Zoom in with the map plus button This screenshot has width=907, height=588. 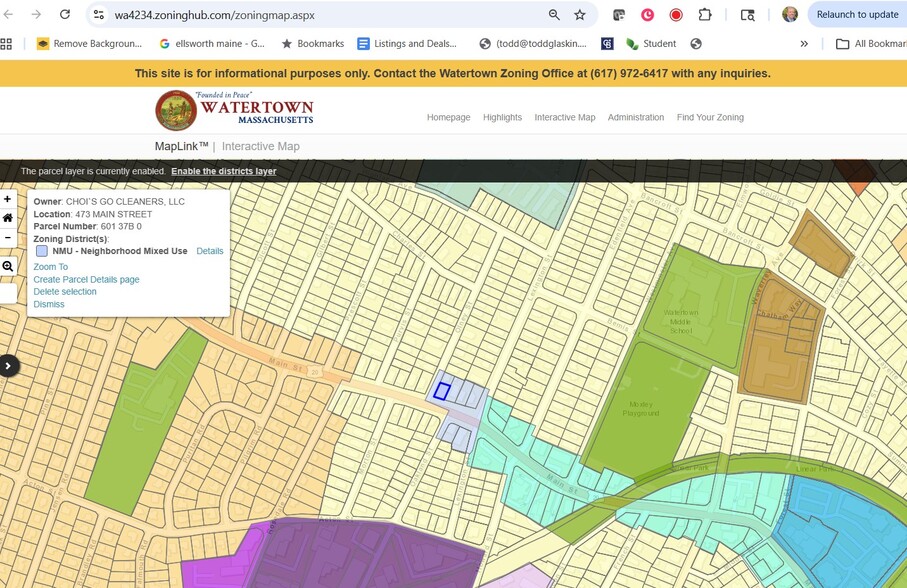[8, 199]
